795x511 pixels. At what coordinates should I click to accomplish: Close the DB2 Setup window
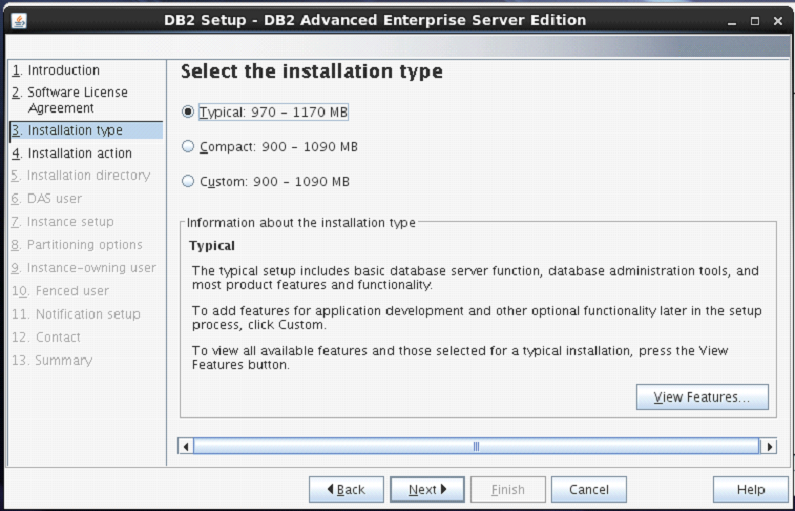777,21
